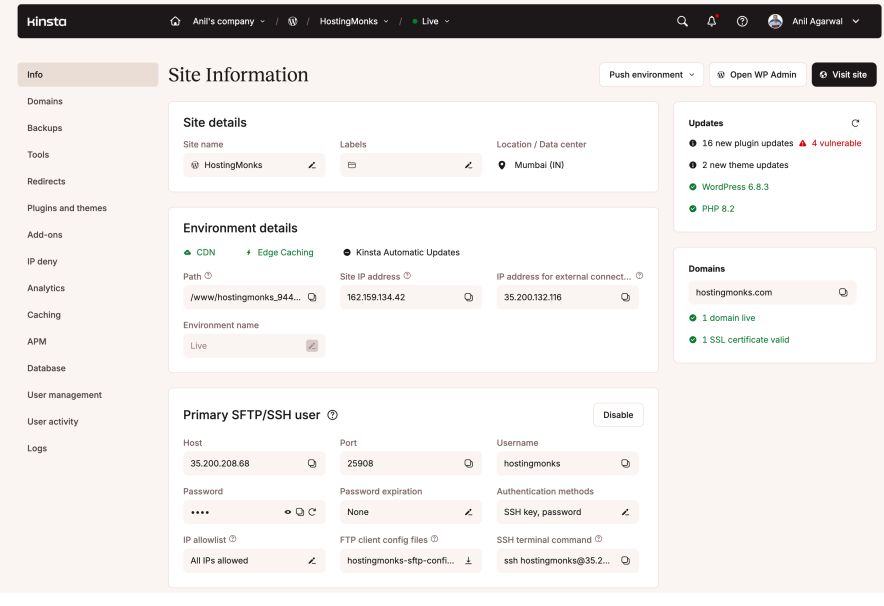Open 2 new theme updates

point(745,165)
